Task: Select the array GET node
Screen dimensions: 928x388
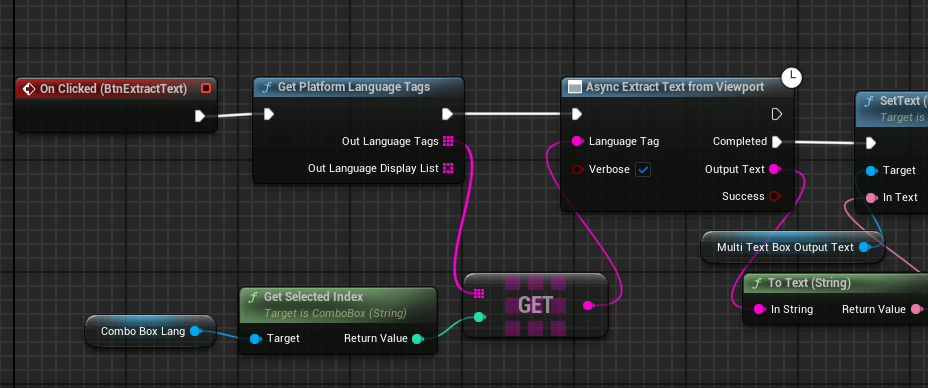Action: pyautogui.click(x=536, y=305)
